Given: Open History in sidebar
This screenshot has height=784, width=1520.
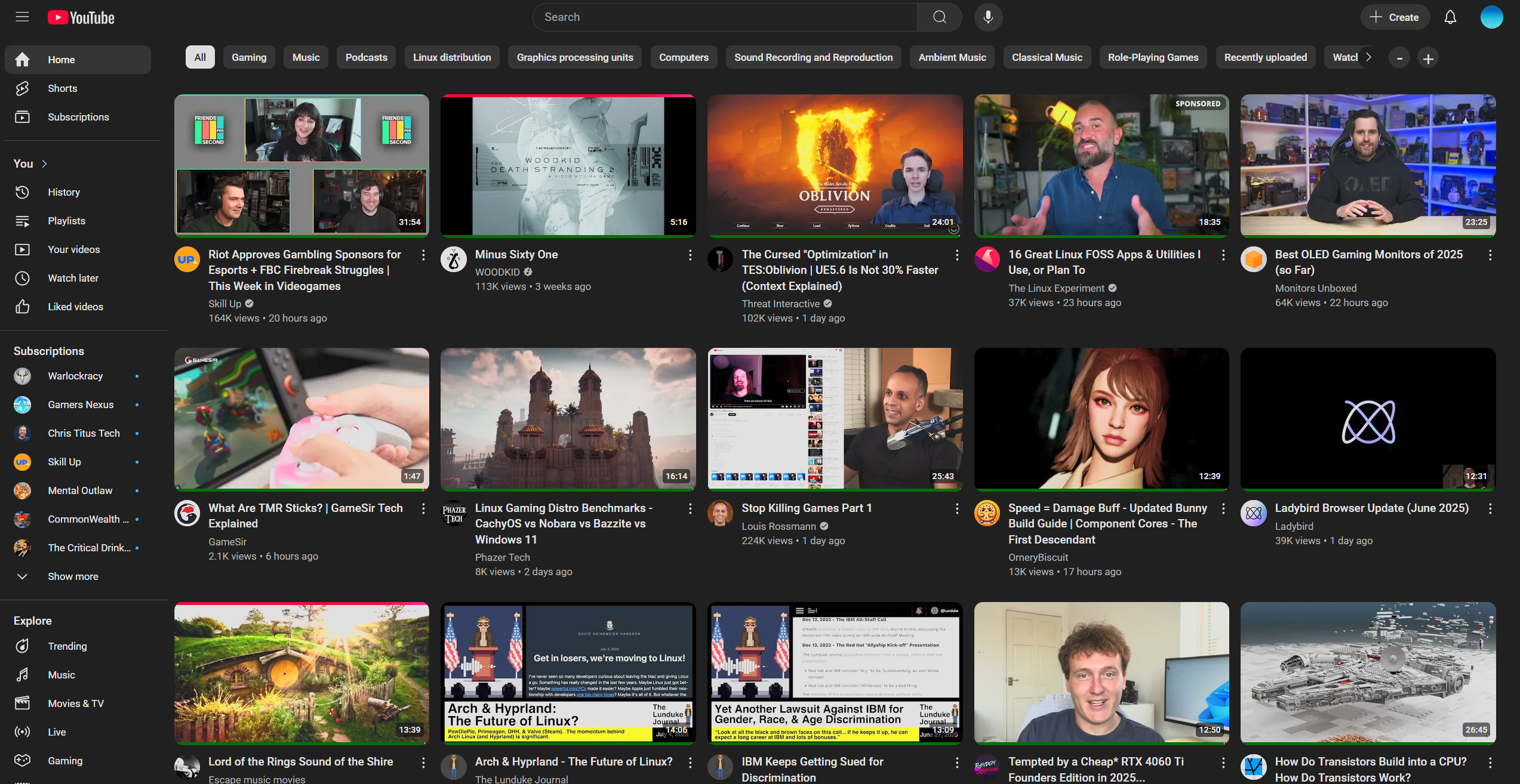Looking at the screenshot, I should click(x=78, y=192).
